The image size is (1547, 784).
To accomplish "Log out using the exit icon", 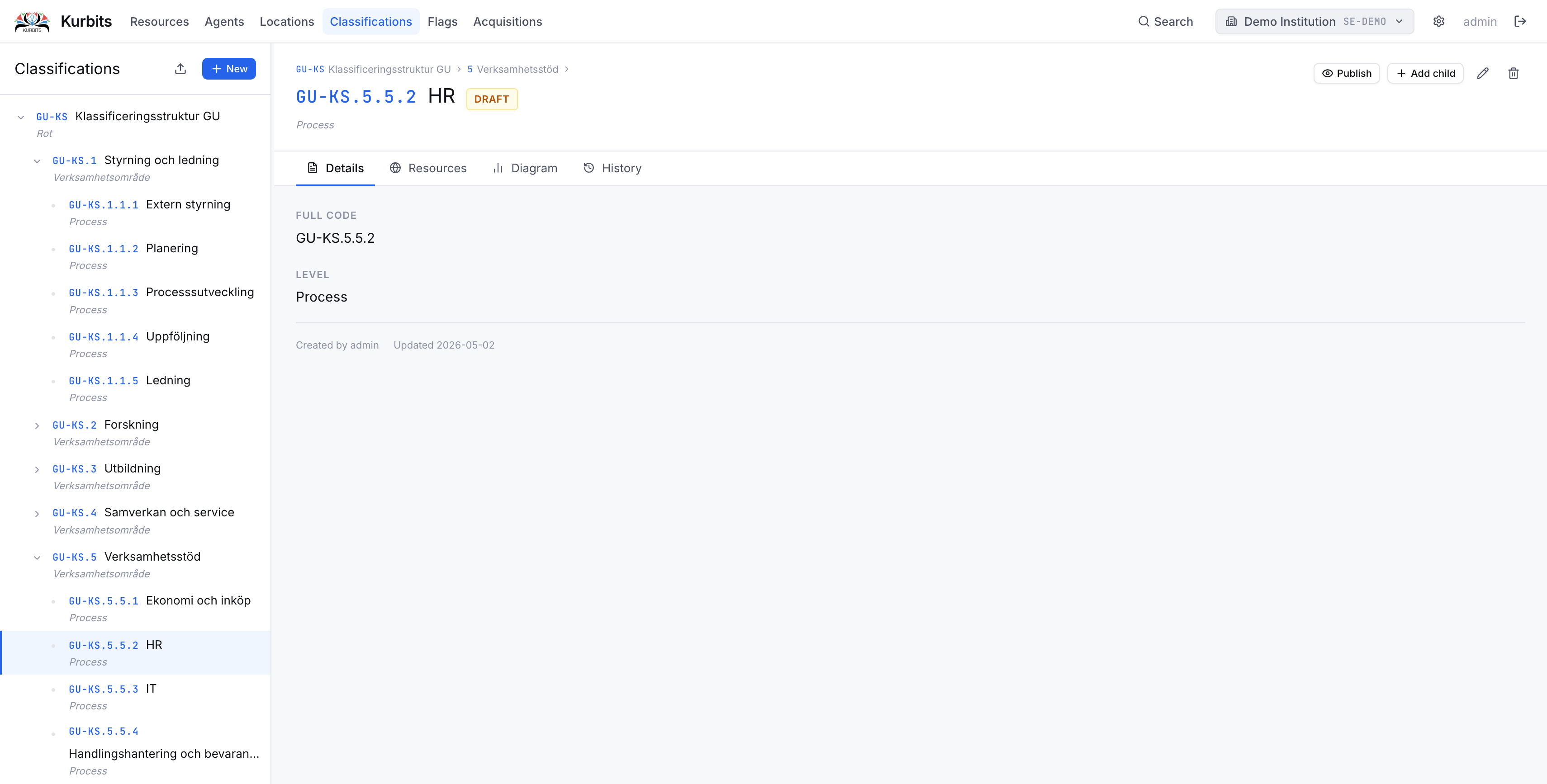I will [x=1520, y=22].
